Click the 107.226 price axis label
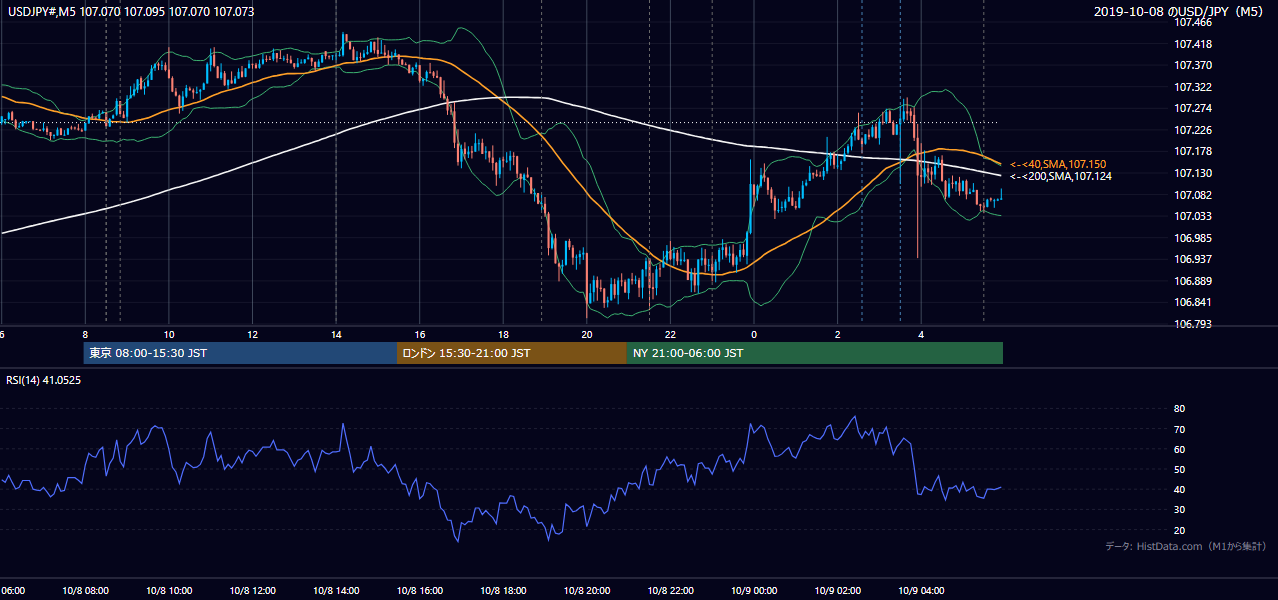1278x600 pixels. (1192, 130)
